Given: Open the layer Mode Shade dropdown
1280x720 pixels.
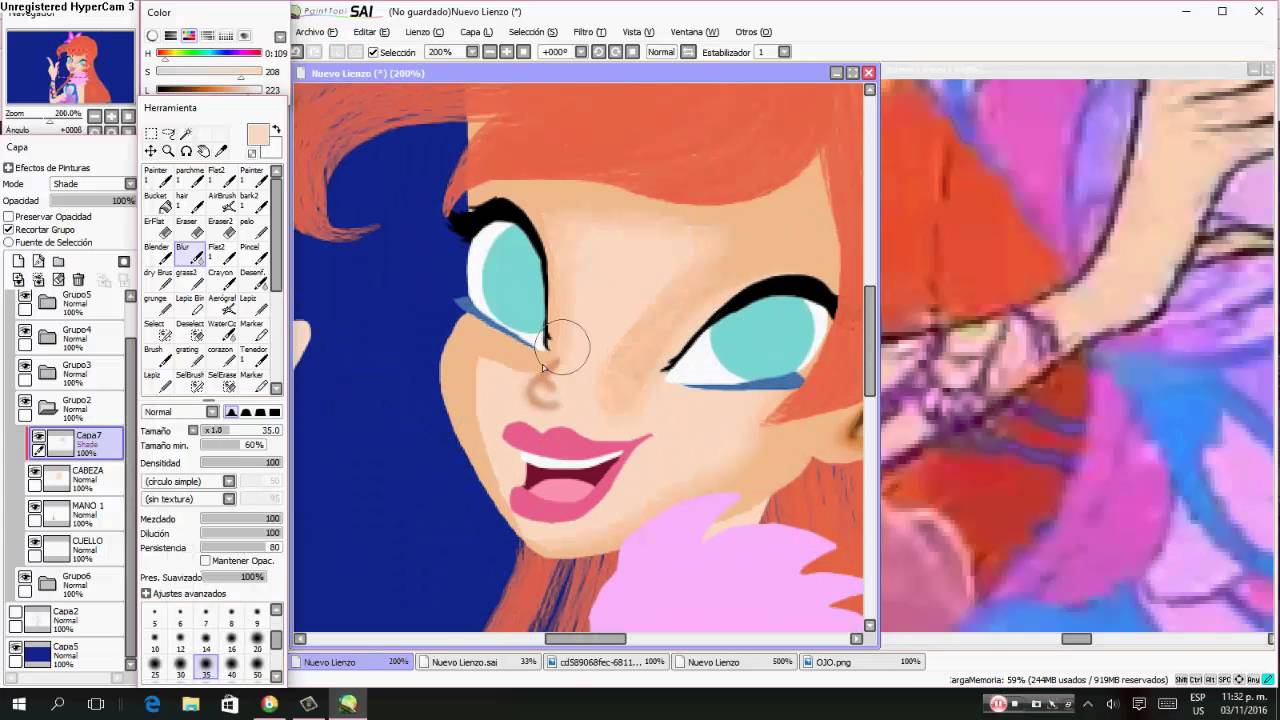Looking at the screenshot, I should [94, 184].
